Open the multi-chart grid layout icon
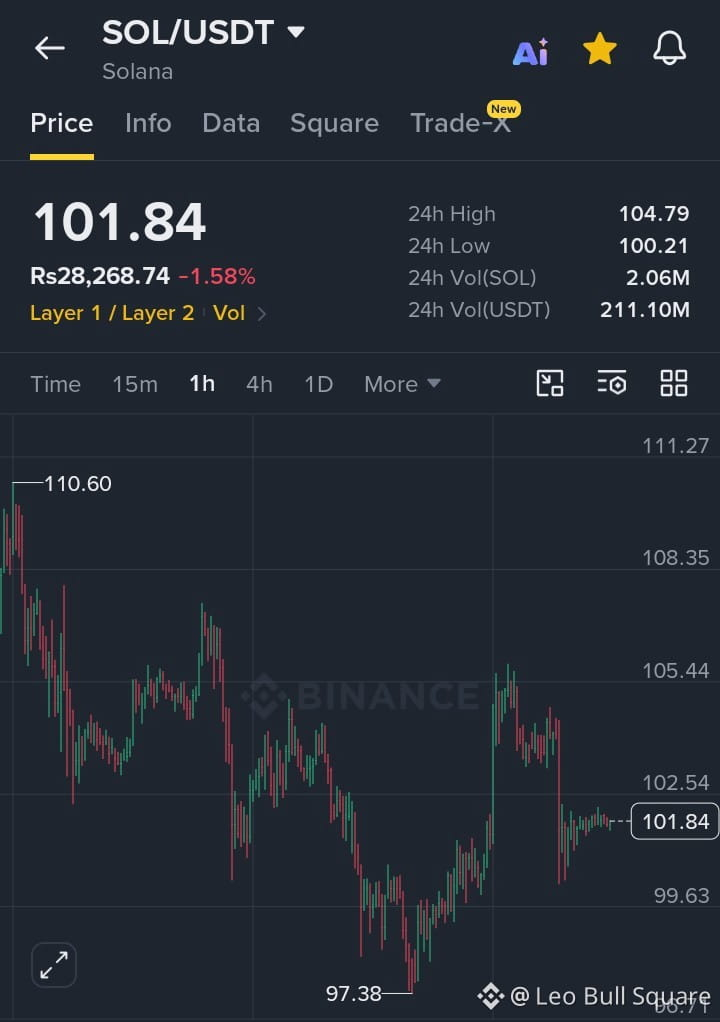Image resolution: width=720 pixels, height=1022 pixels. click(x=674, y=383)
